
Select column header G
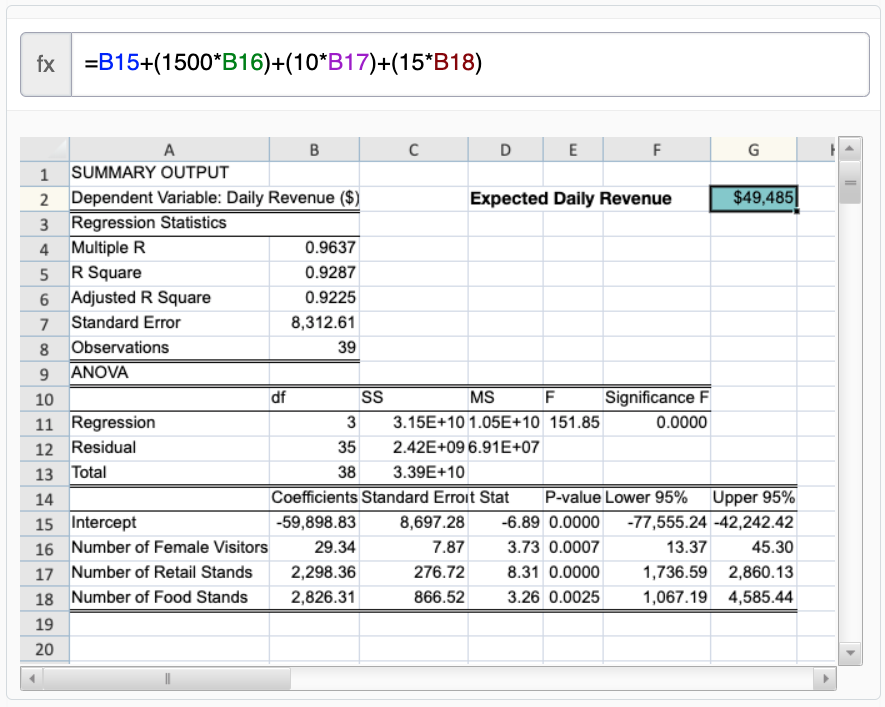coord(753,148)
